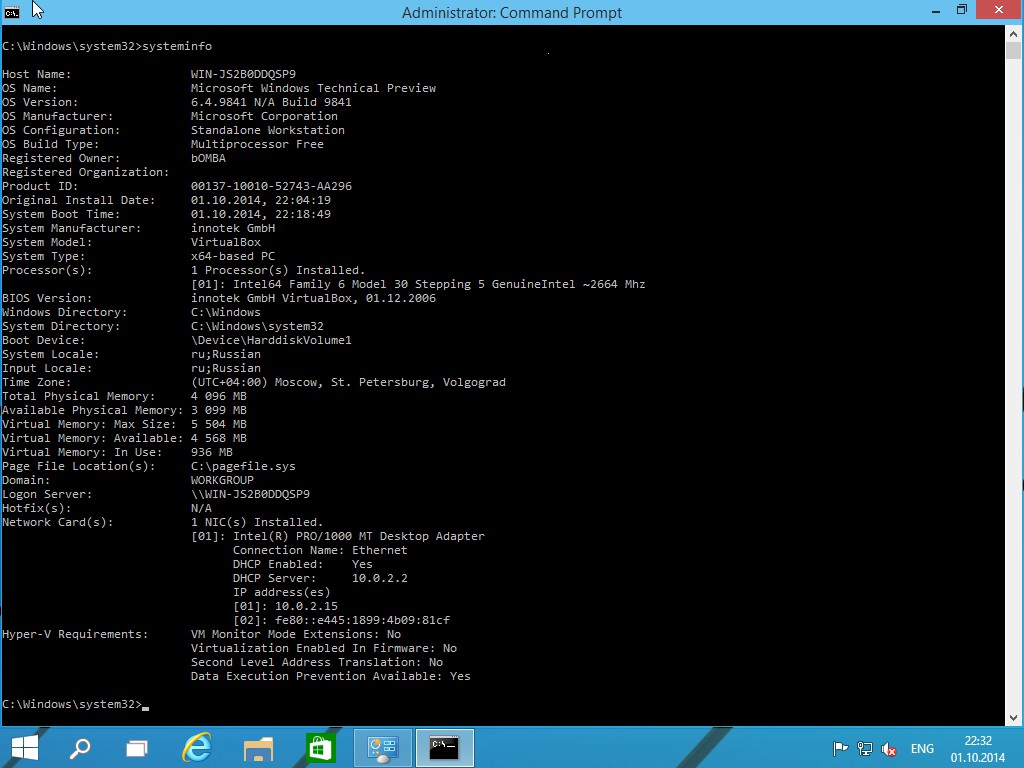Click the host name WIN-JS2B0DDQSP9 value
1024x768 pixels.
coord(243,74)
